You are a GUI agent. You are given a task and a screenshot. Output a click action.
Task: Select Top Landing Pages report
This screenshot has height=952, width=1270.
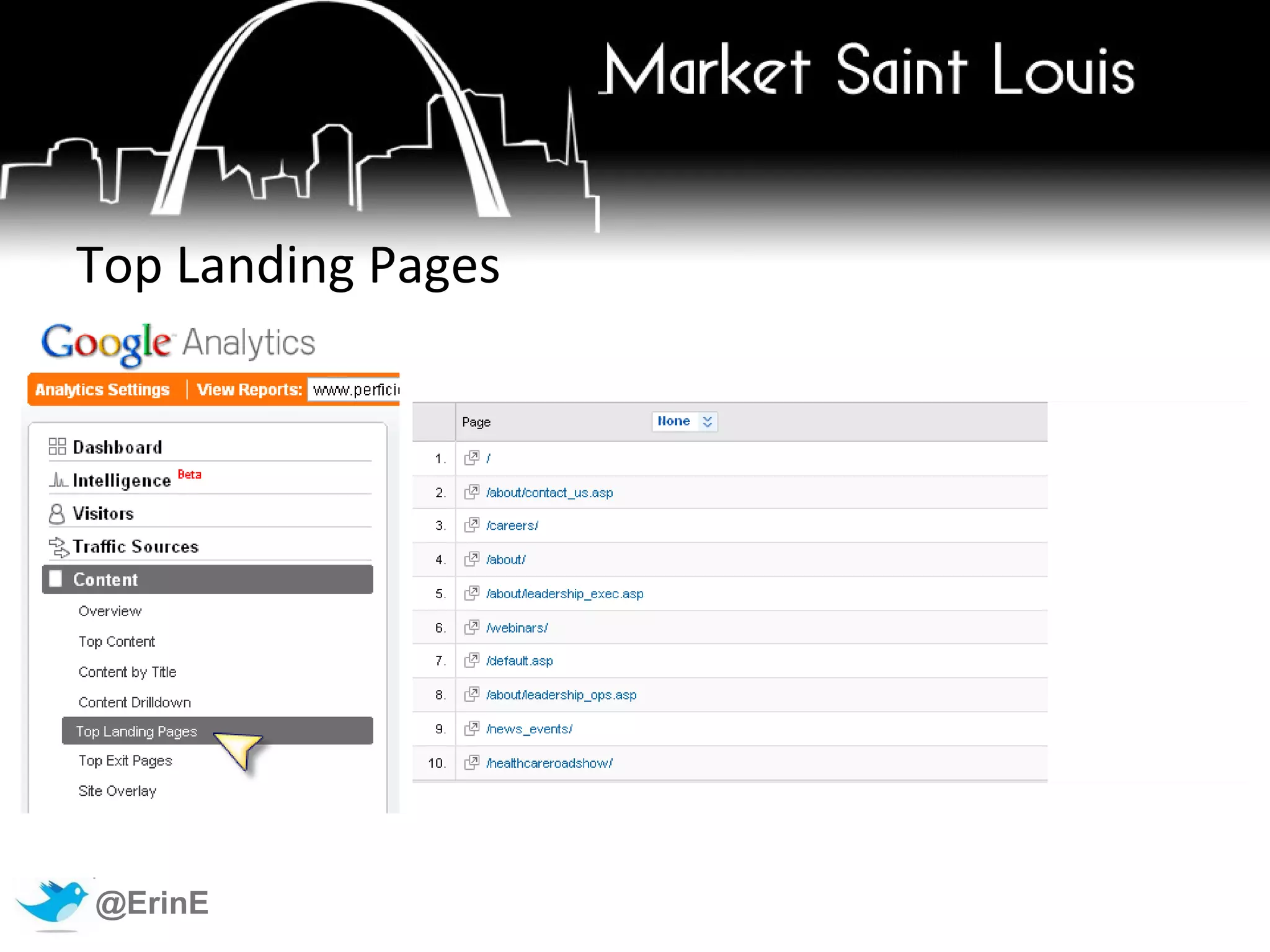coord(218,731)
